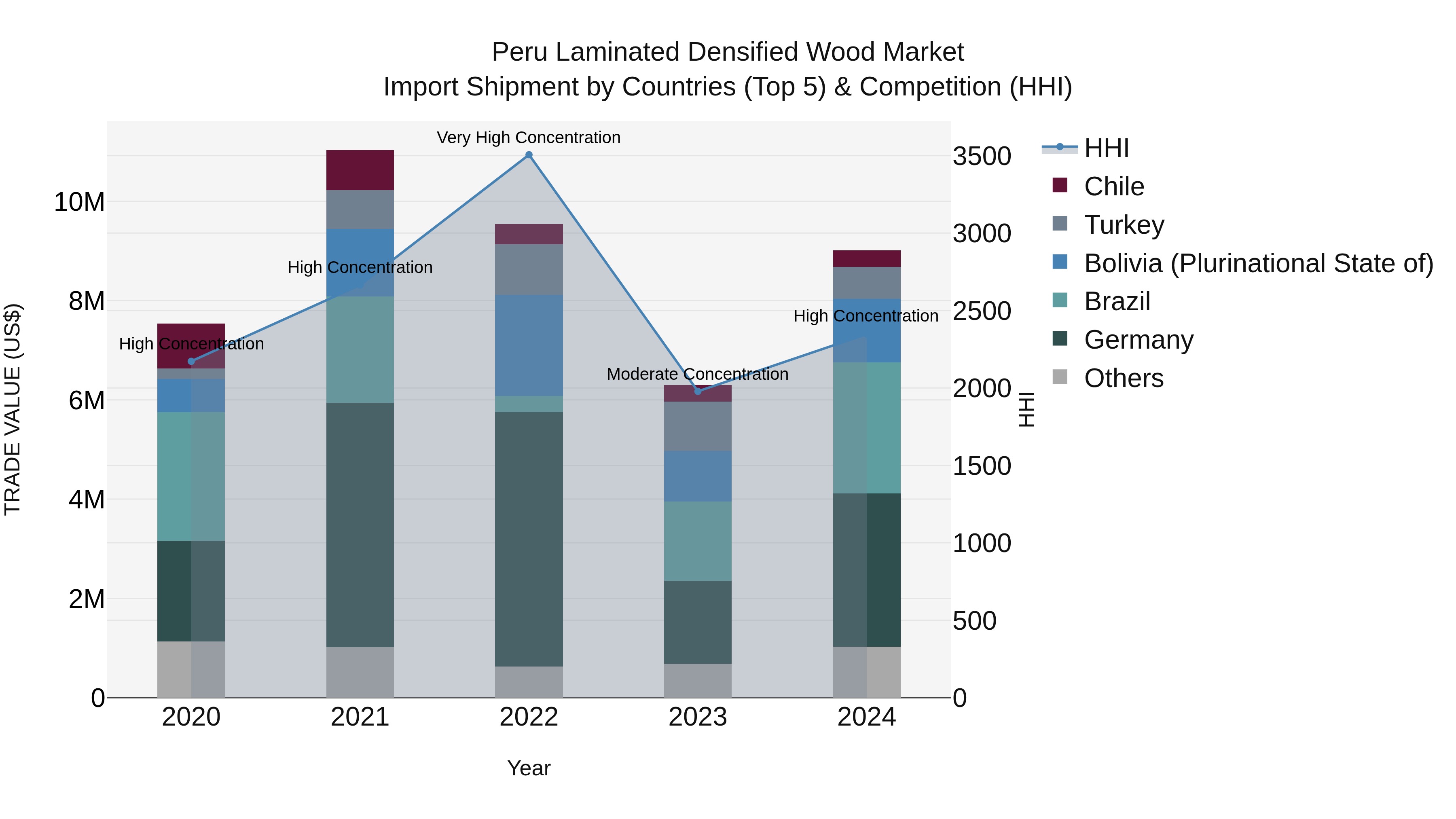This screenshot has height=819, width=1456.
Task: Click the vertical 'HHI' right-axis title
Action: pos(1026,409)
